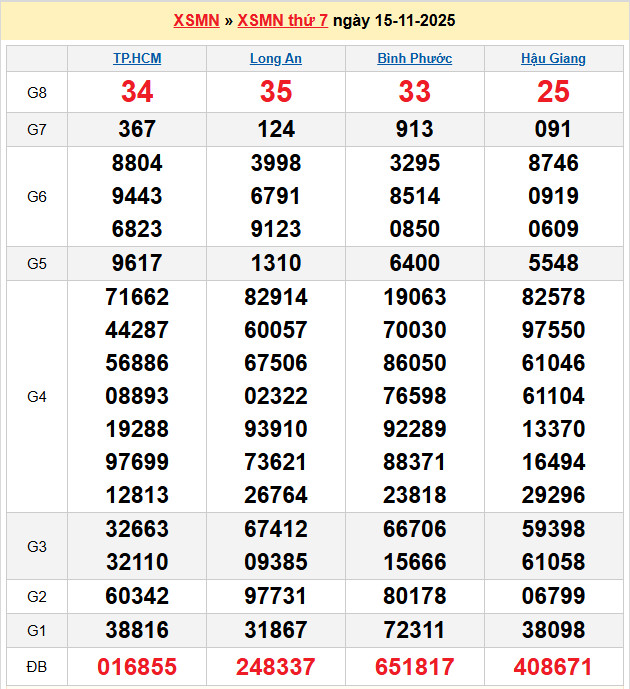The image size is (630, 689).
Task: Select Long An special prize 248337
Action: coord(276,667)
